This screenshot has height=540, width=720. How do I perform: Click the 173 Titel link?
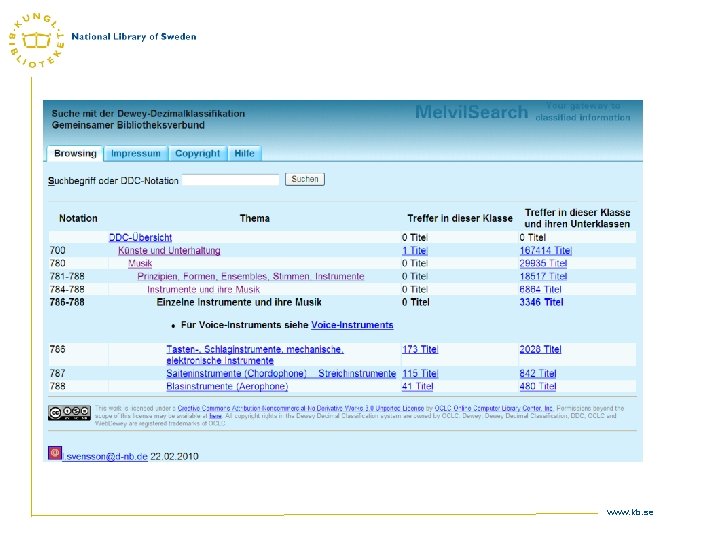[x=420, y=349]
